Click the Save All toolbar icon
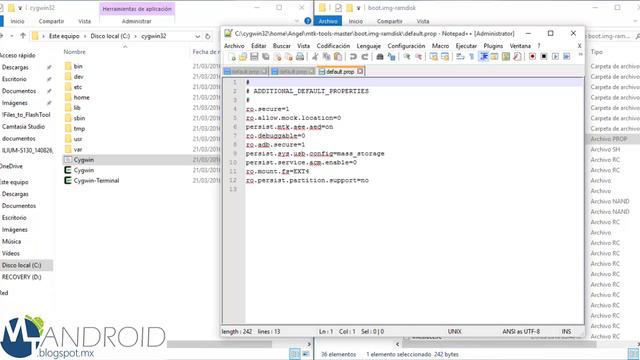The image size is (640, 360). click(266, 57)
